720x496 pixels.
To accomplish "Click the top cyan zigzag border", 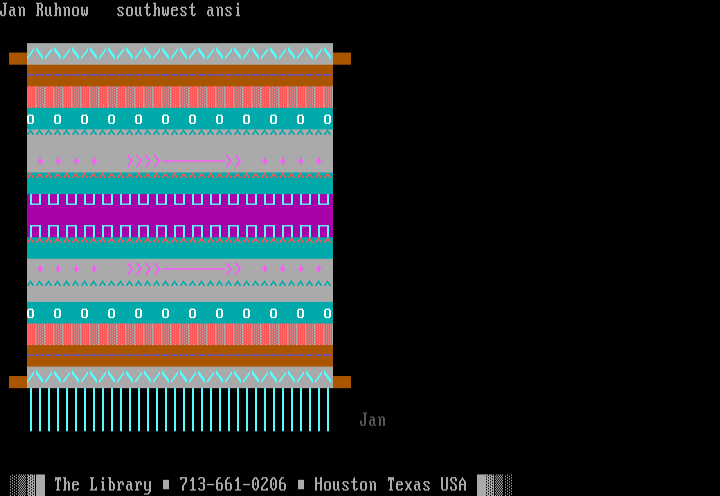I will pos(180,53).
